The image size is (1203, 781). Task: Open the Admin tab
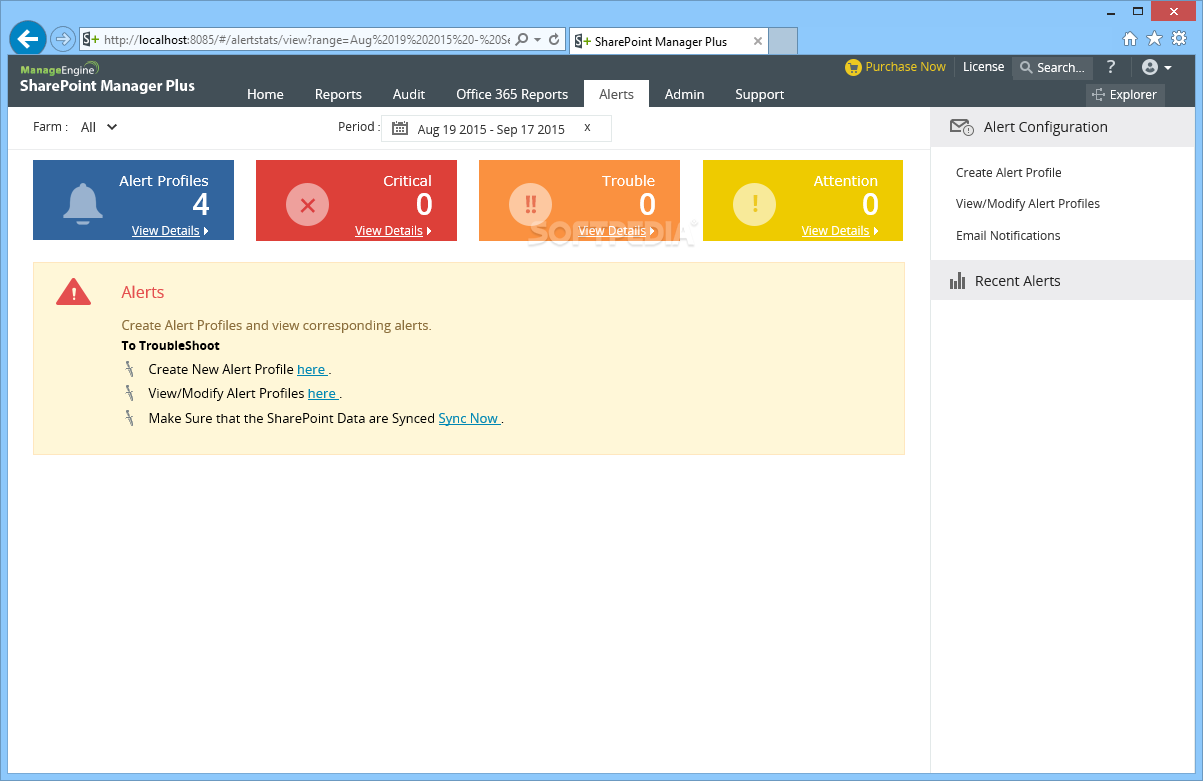[x=684, y=94]
